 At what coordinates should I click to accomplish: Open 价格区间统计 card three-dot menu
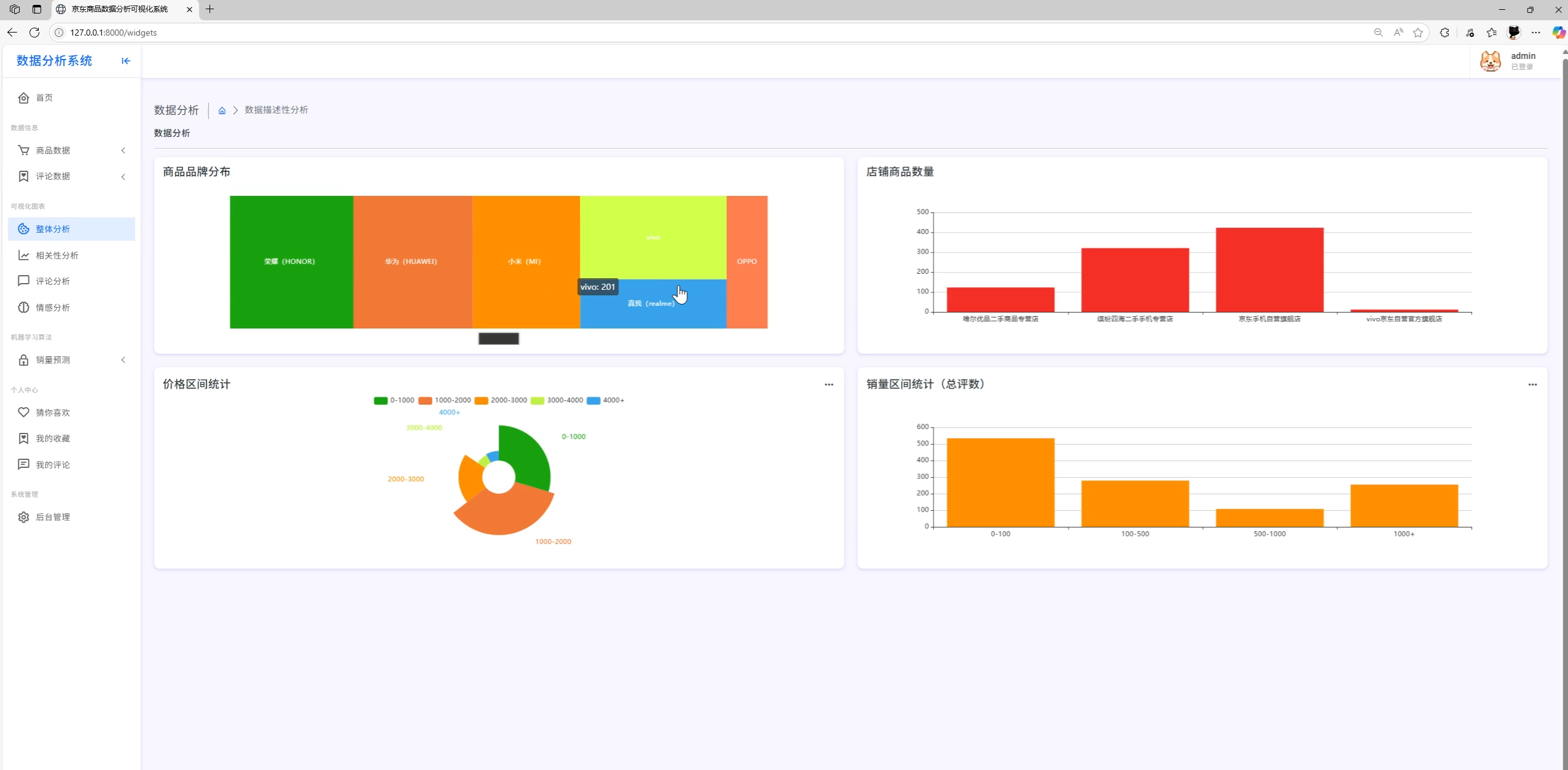click(829, 384)
